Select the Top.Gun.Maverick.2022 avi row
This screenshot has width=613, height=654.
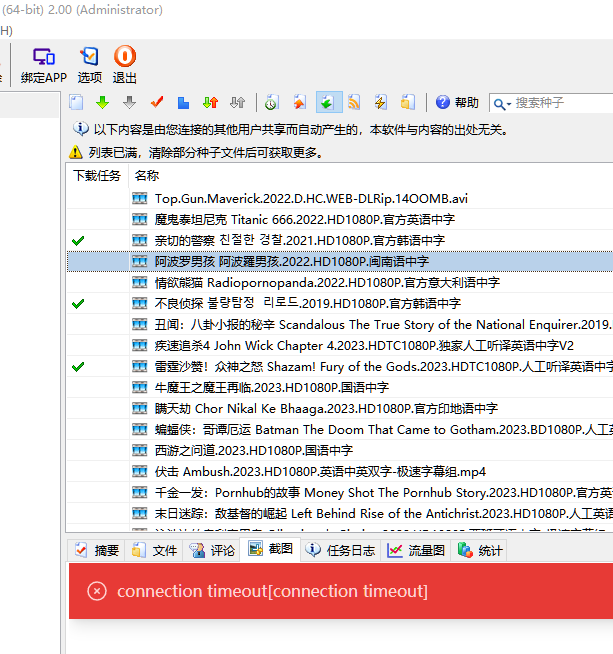pyautogui.click(x=339, y=198)
